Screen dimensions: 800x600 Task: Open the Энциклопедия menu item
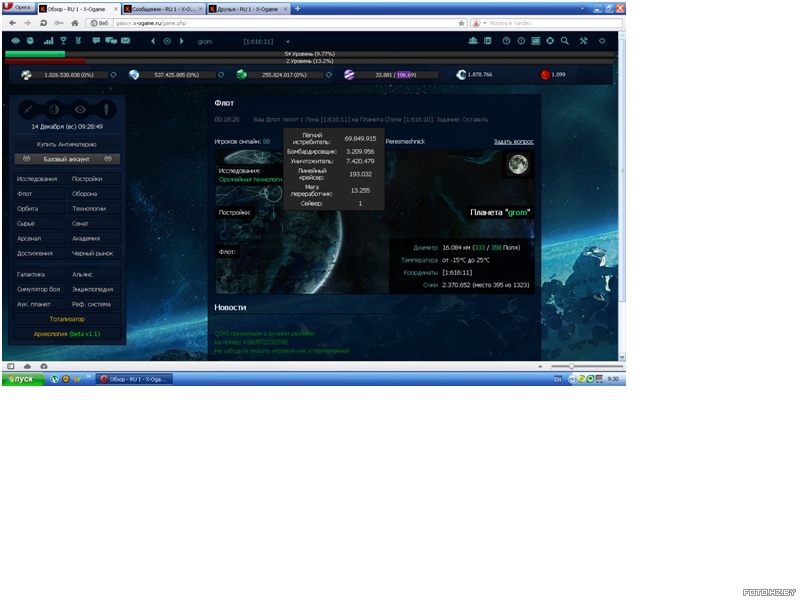click(95, 289)
